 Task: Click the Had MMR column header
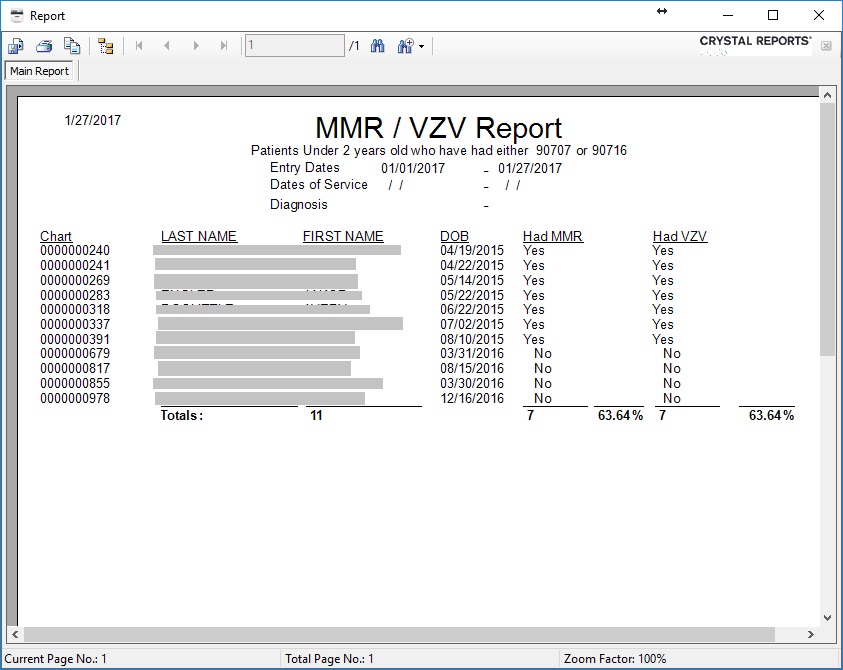[x=553, y=237]
